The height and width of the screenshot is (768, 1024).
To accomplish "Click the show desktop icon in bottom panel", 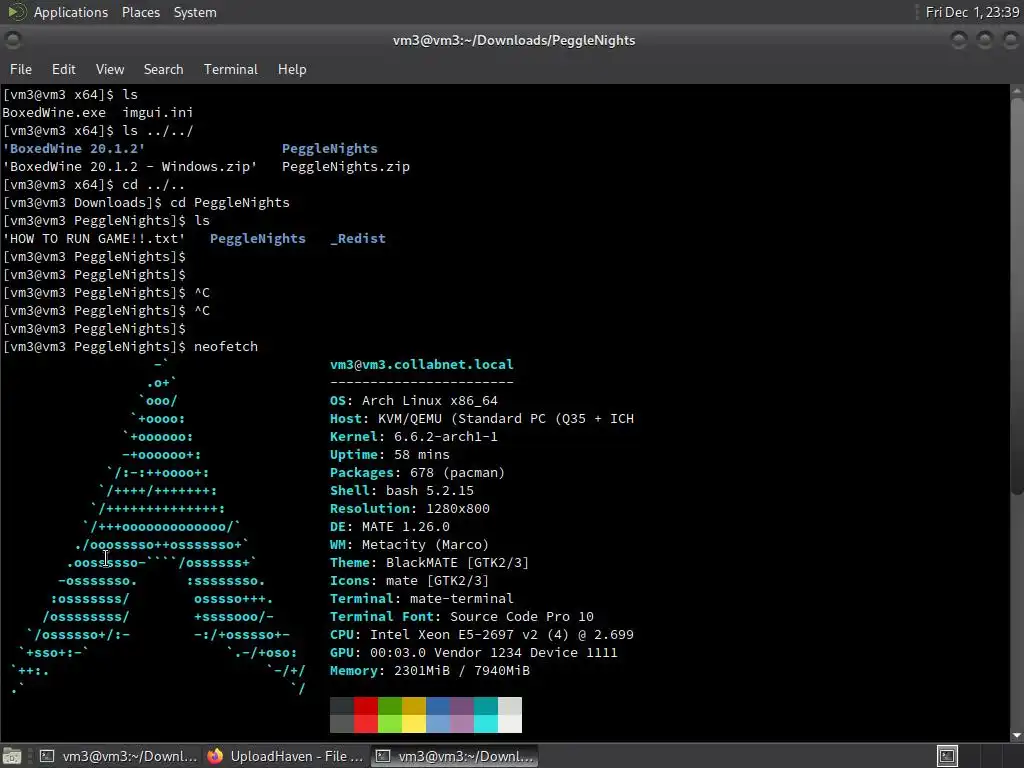I will pos(12,756).
